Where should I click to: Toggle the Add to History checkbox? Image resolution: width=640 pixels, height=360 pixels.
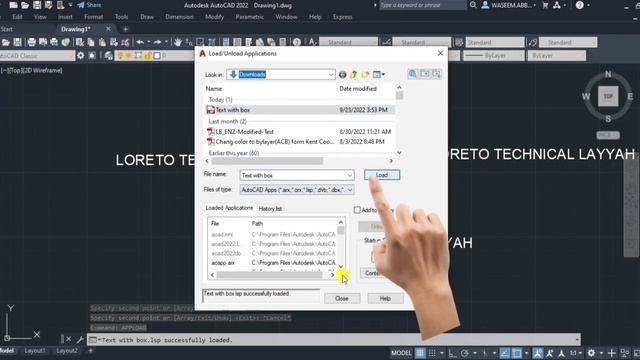tap(357, 210)
